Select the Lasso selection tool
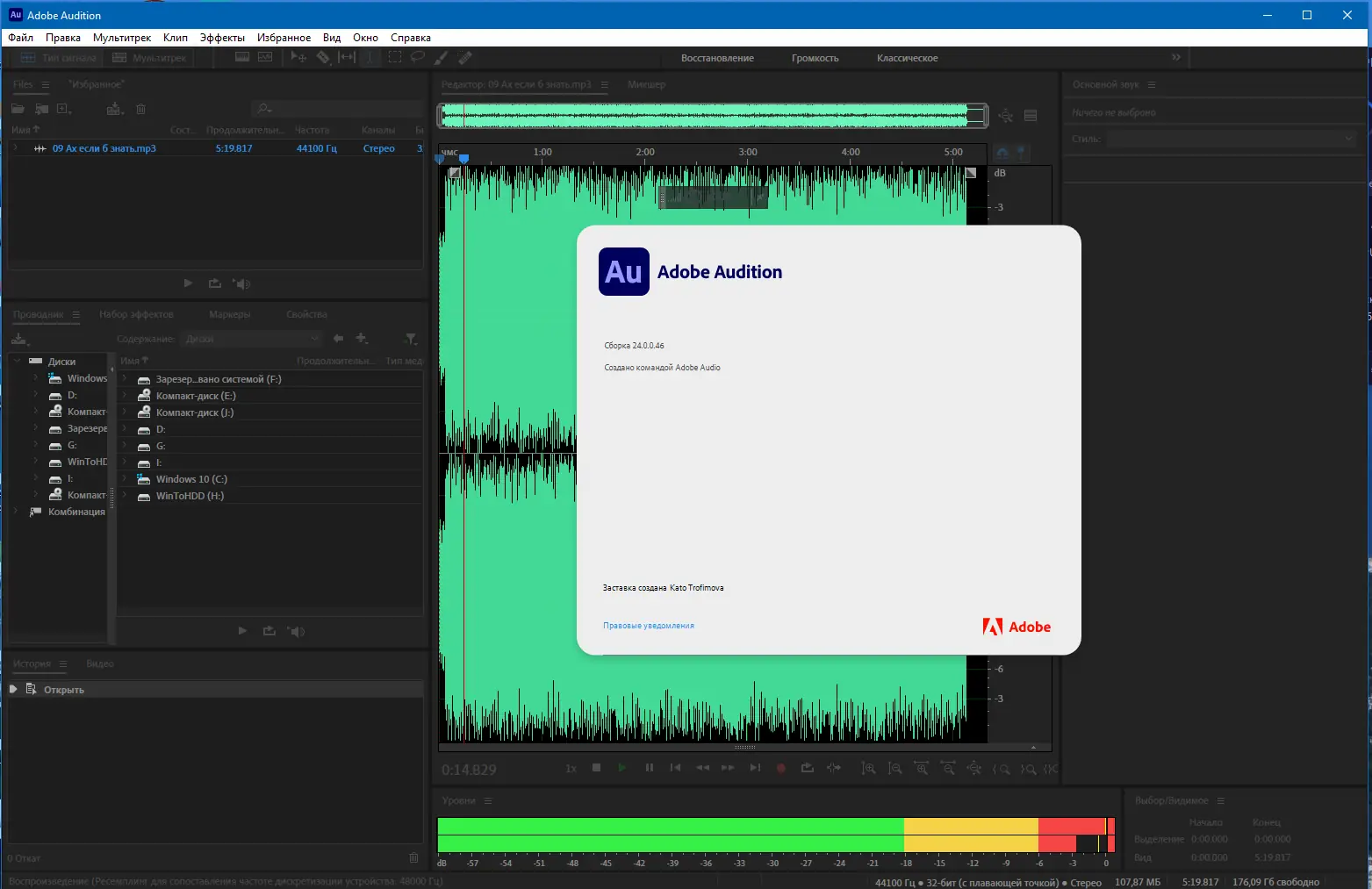This screenshot has width=1372, height=889. coord(418,58)
